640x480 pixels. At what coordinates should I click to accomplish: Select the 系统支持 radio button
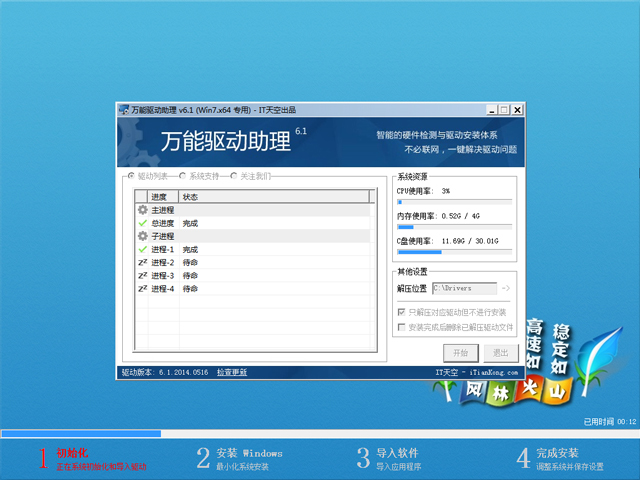[183, 176]
